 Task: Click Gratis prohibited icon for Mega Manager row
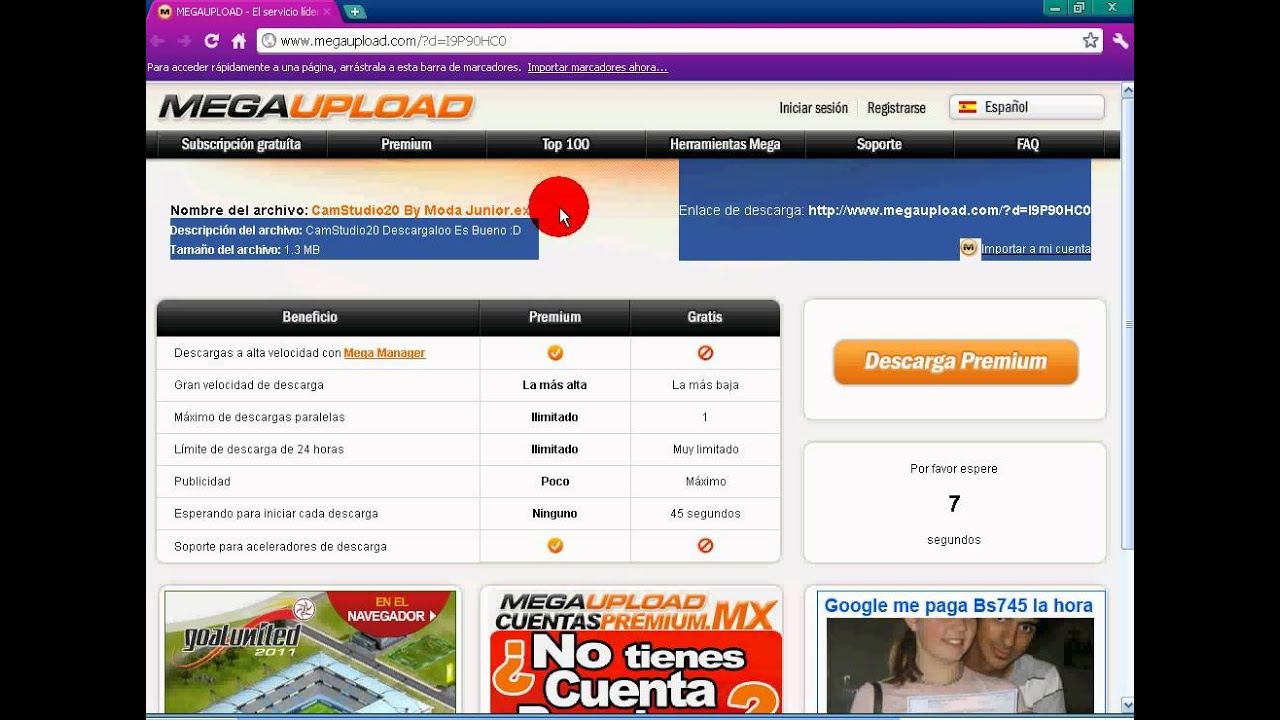point(705,353)
